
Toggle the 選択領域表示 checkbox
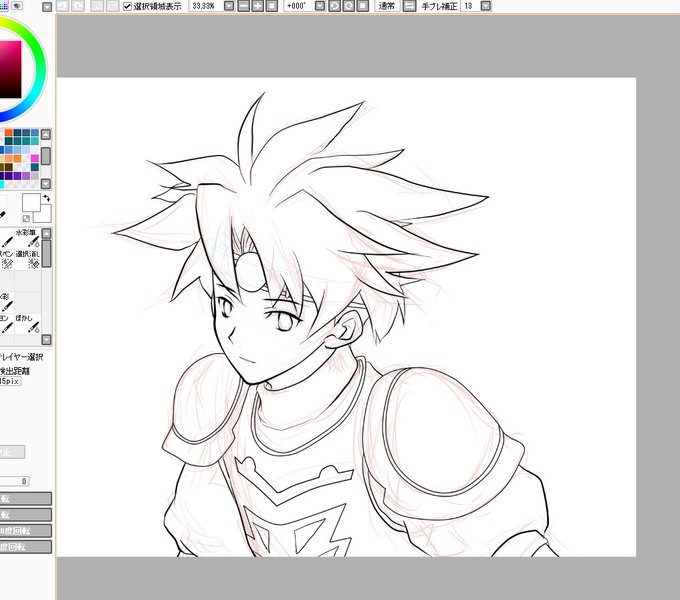pyautogui.click(x=127, y=7)
